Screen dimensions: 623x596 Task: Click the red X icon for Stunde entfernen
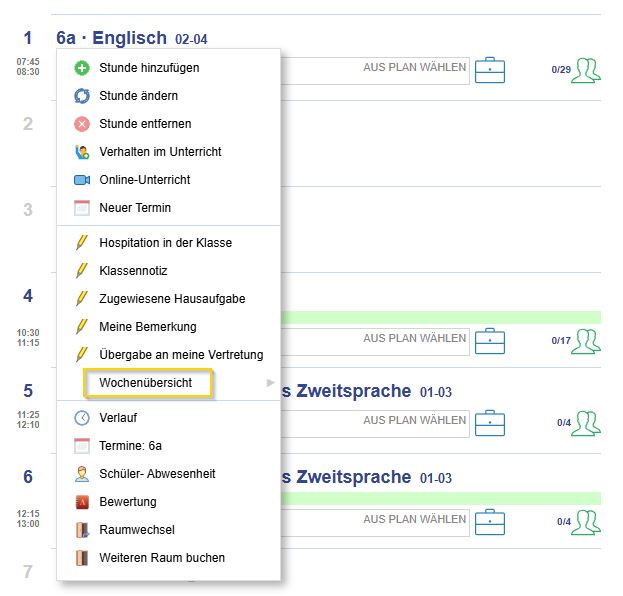tap(82, 124)
